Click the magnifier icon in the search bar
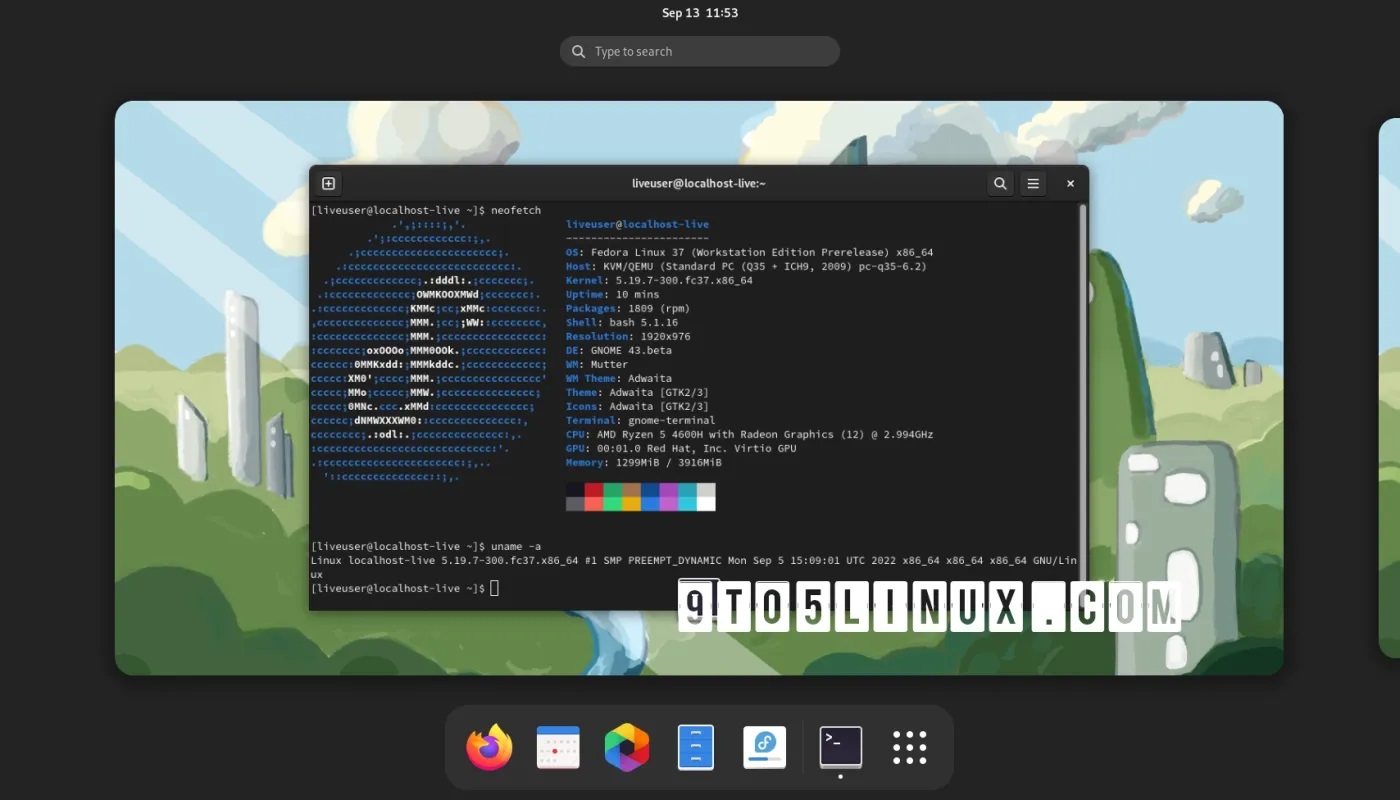The image size is (1400, 800). pyautogui.click(x=578, y=51)
